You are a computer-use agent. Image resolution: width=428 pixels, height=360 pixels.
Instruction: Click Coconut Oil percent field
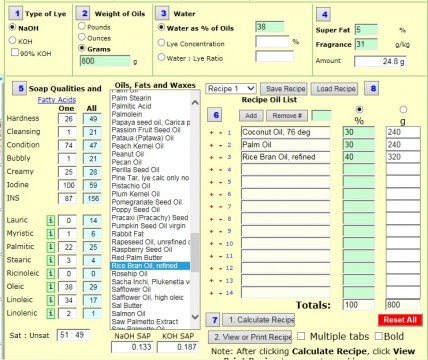pyautogui.click(x=358, y=132)
